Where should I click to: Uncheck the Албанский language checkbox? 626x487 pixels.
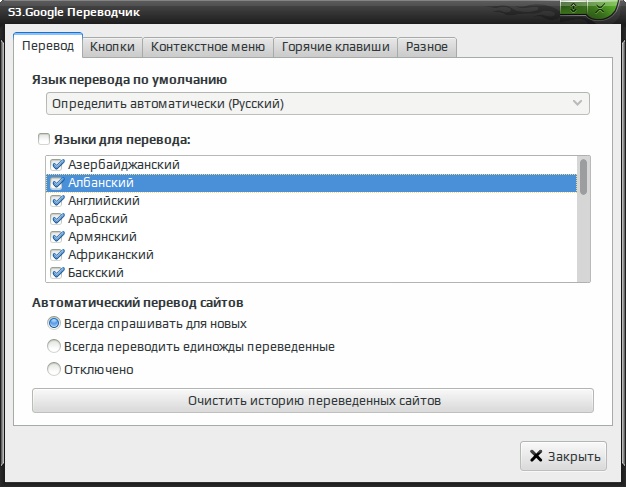point(57,183)
